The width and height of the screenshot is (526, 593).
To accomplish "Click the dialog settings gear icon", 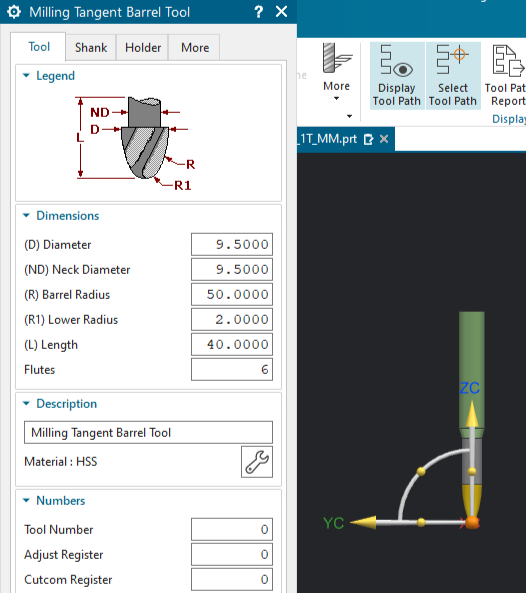I will [14, 12].
